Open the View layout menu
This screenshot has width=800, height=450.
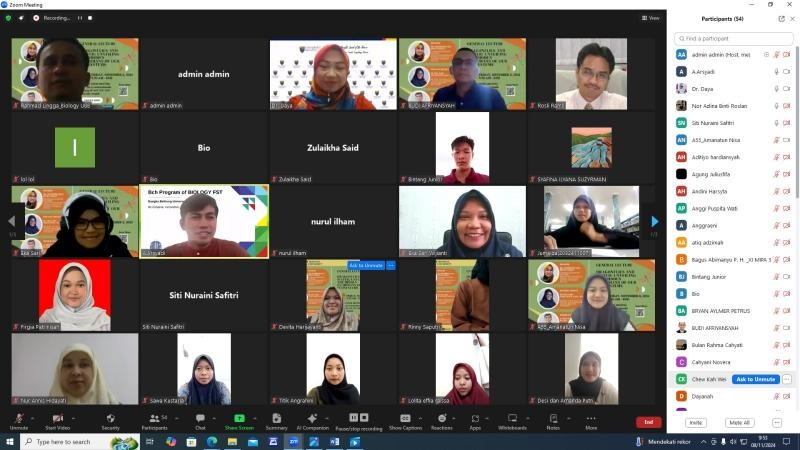[651, 18]
